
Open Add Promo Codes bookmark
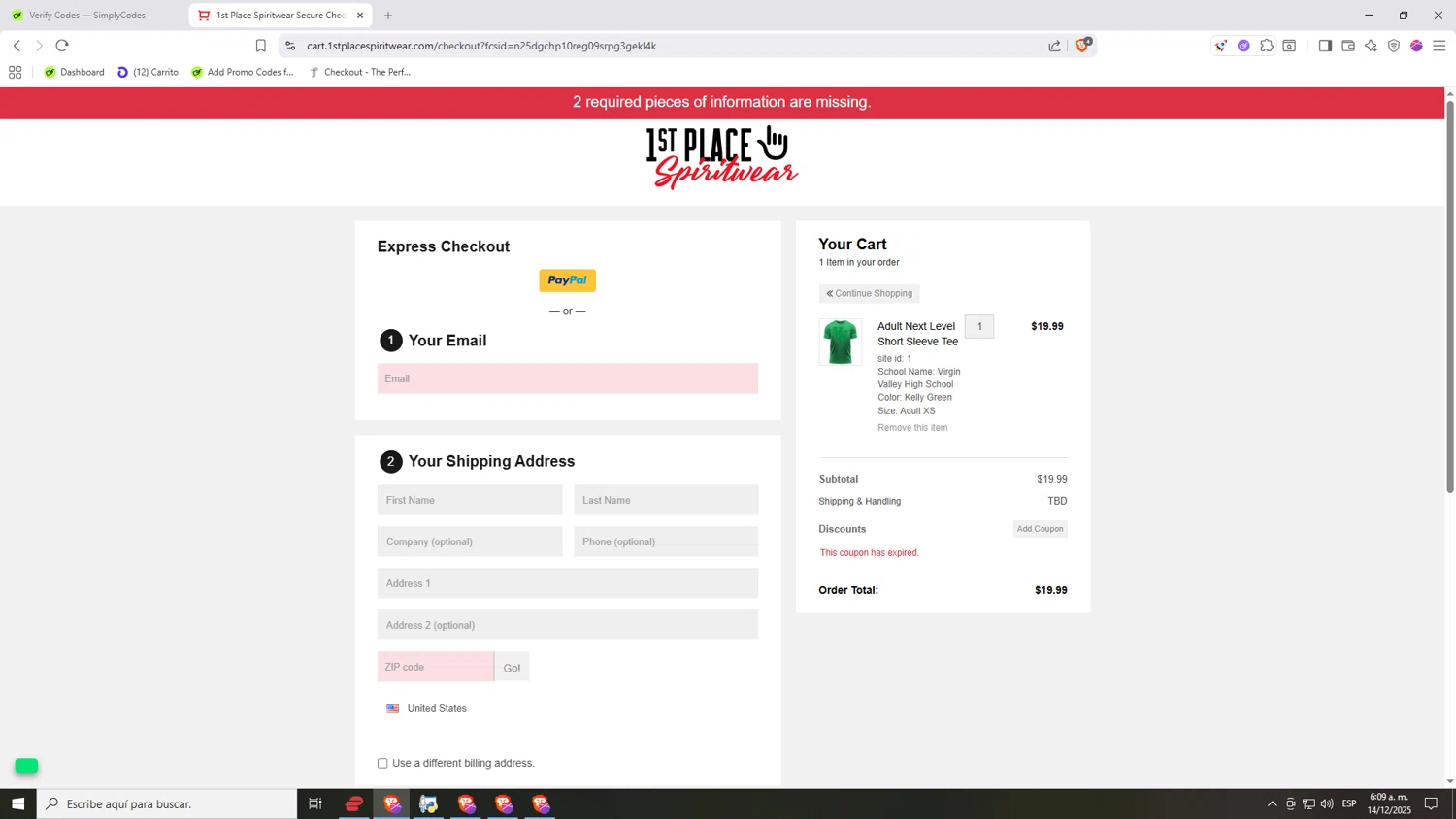click(x=243, y=72)
